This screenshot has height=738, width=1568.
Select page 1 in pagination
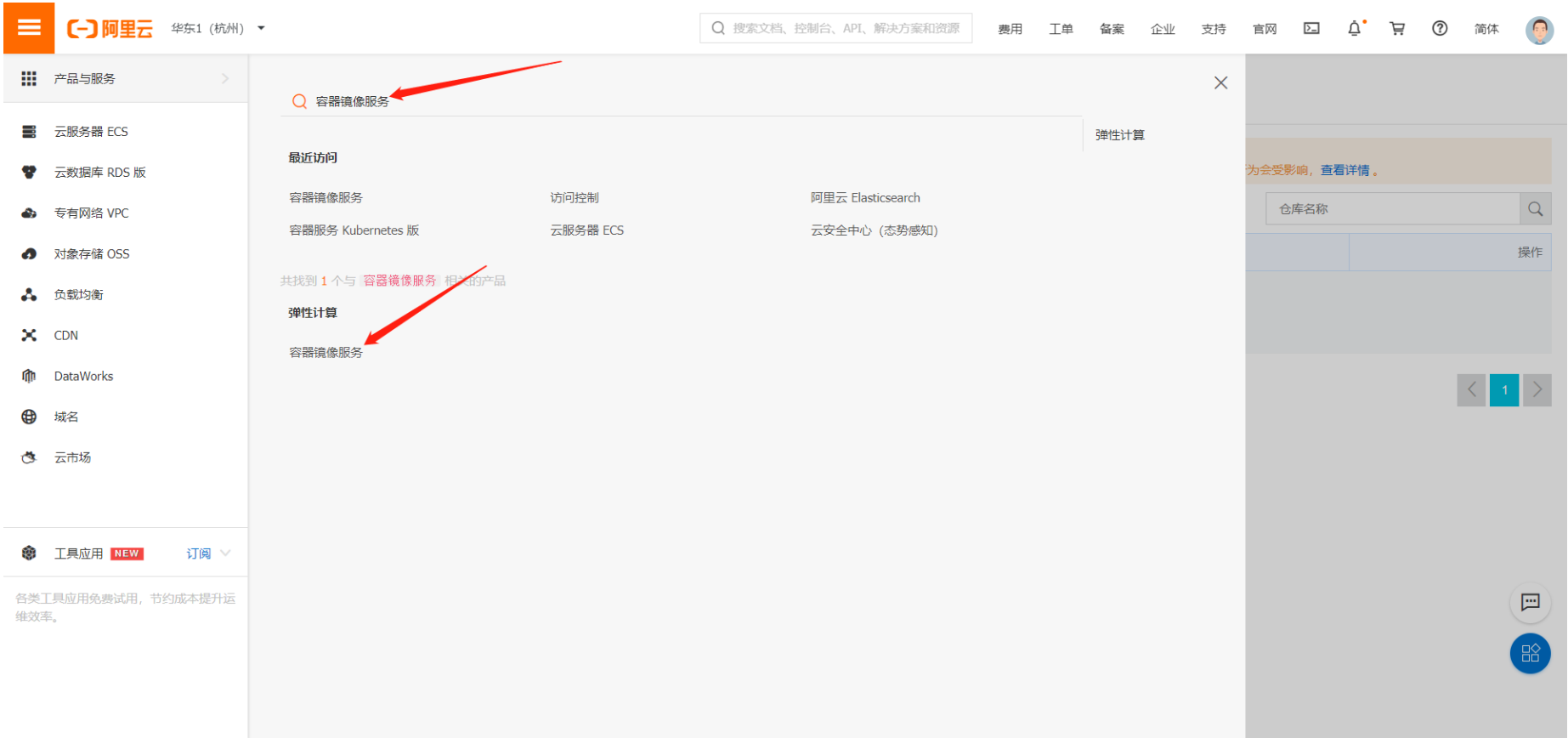pyautogui.click(x=1504, y=390)
